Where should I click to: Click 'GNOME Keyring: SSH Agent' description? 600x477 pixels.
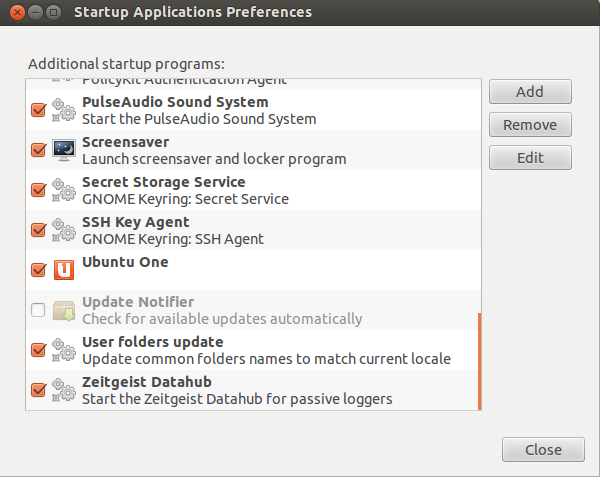click(173, 239)
